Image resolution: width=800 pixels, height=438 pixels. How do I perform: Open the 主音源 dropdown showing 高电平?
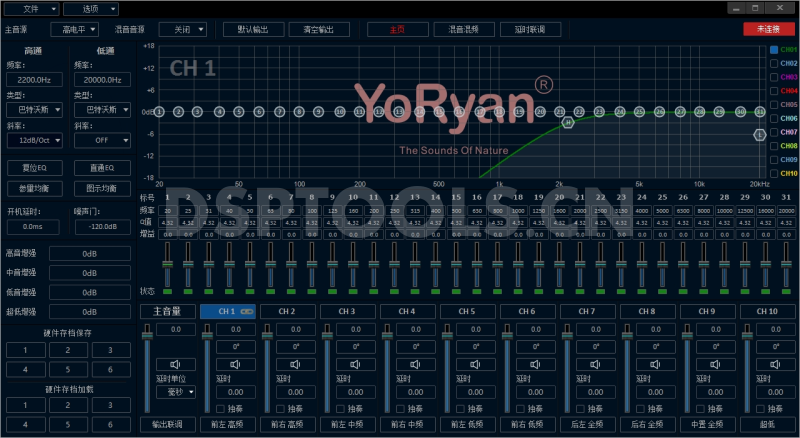pyautogui.click(x=74, y=30)
